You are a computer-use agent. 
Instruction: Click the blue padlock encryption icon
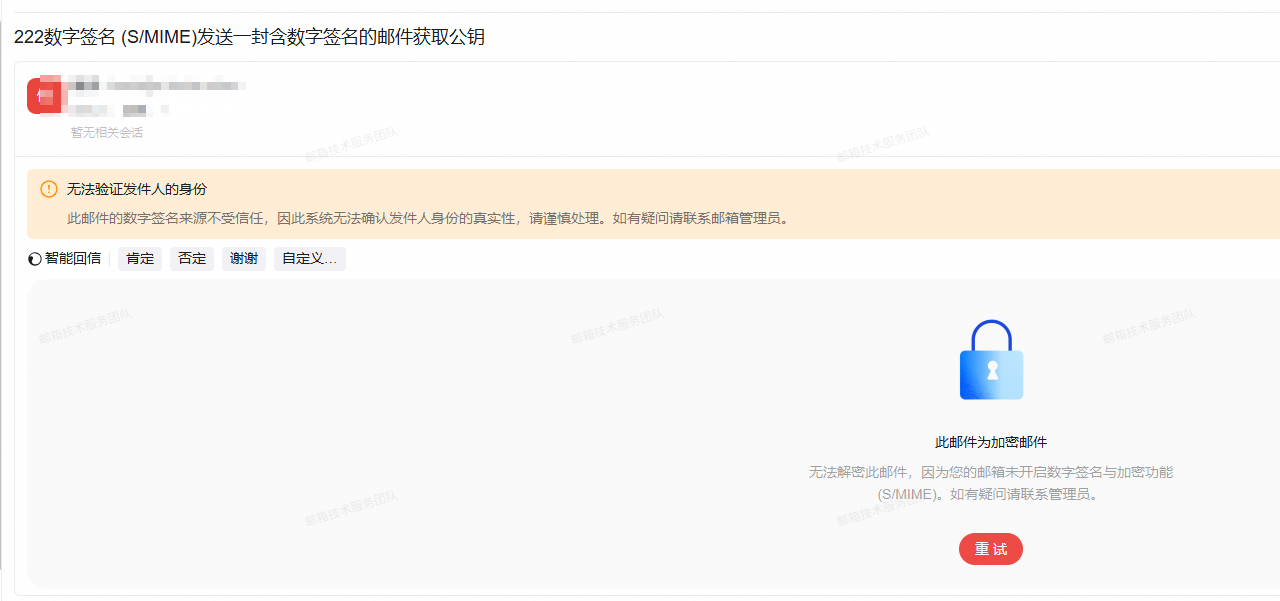pos(991,361)
